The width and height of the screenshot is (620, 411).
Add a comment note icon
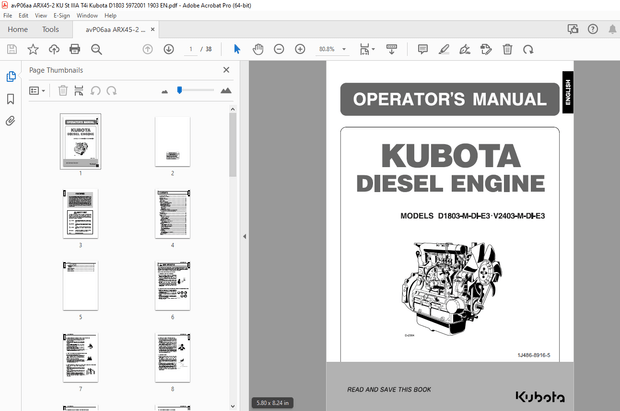point(423,49)
